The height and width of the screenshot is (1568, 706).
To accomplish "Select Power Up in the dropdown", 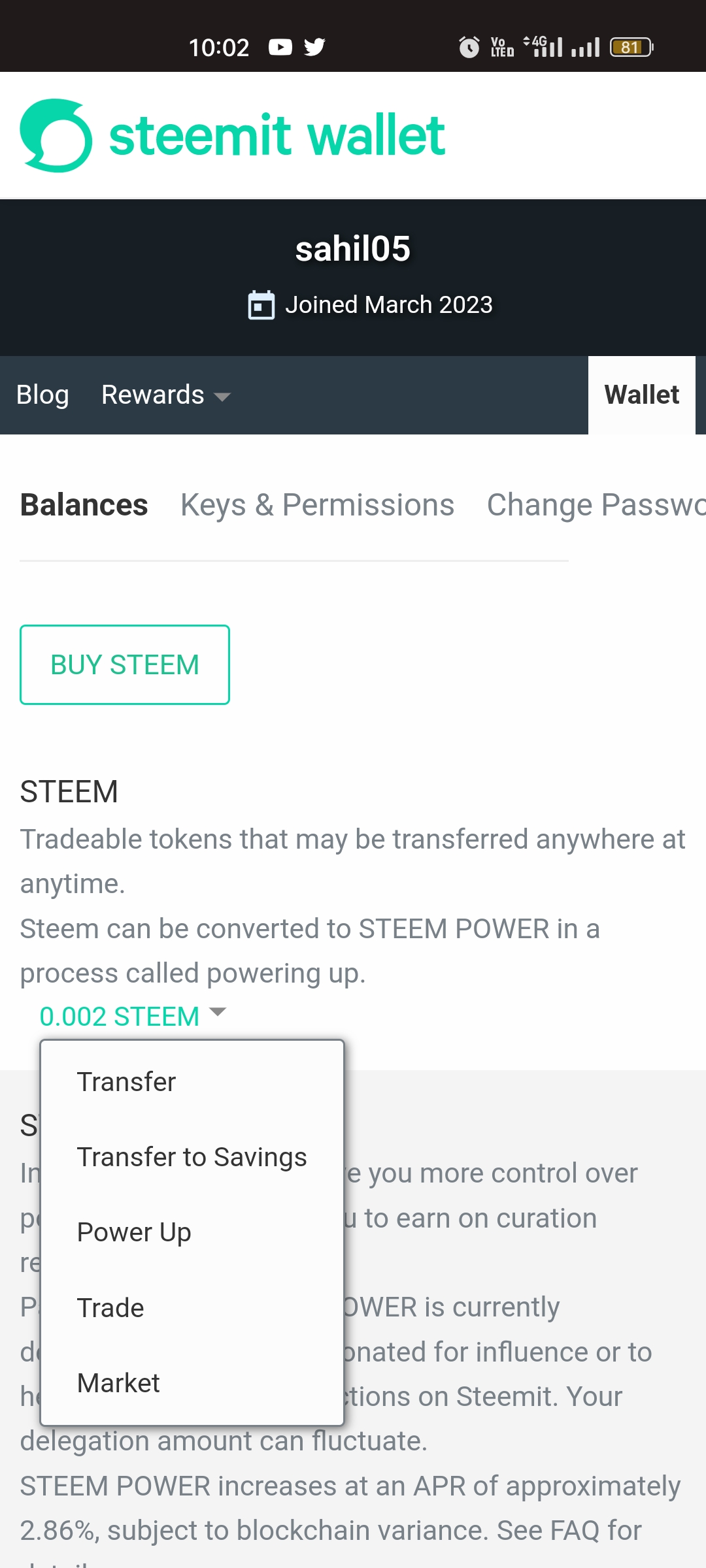I will pos(134,1232).
